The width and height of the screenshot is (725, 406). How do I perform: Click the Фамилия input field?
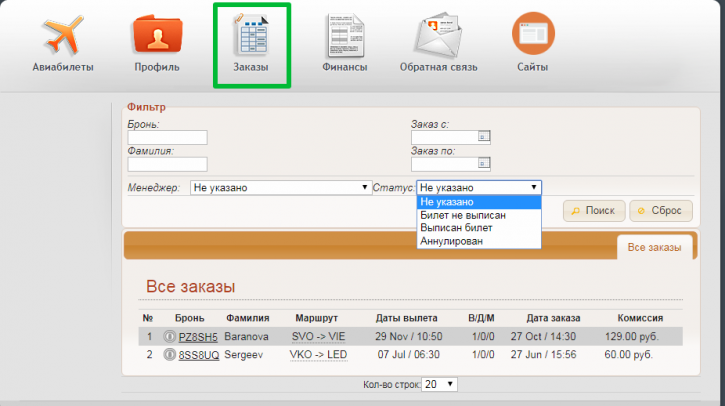pyautogui.click(x=167, y=164)
